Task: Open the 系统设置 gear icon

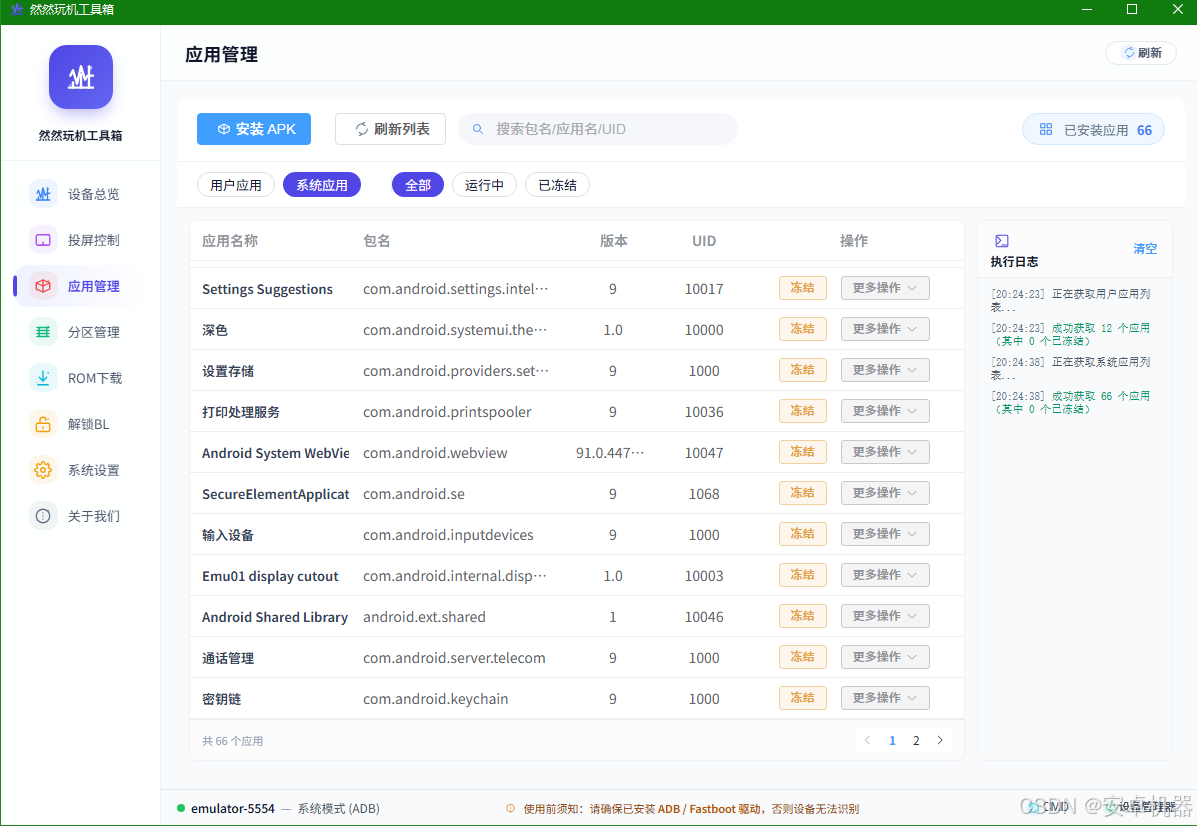Action: (x=43, y=470)
